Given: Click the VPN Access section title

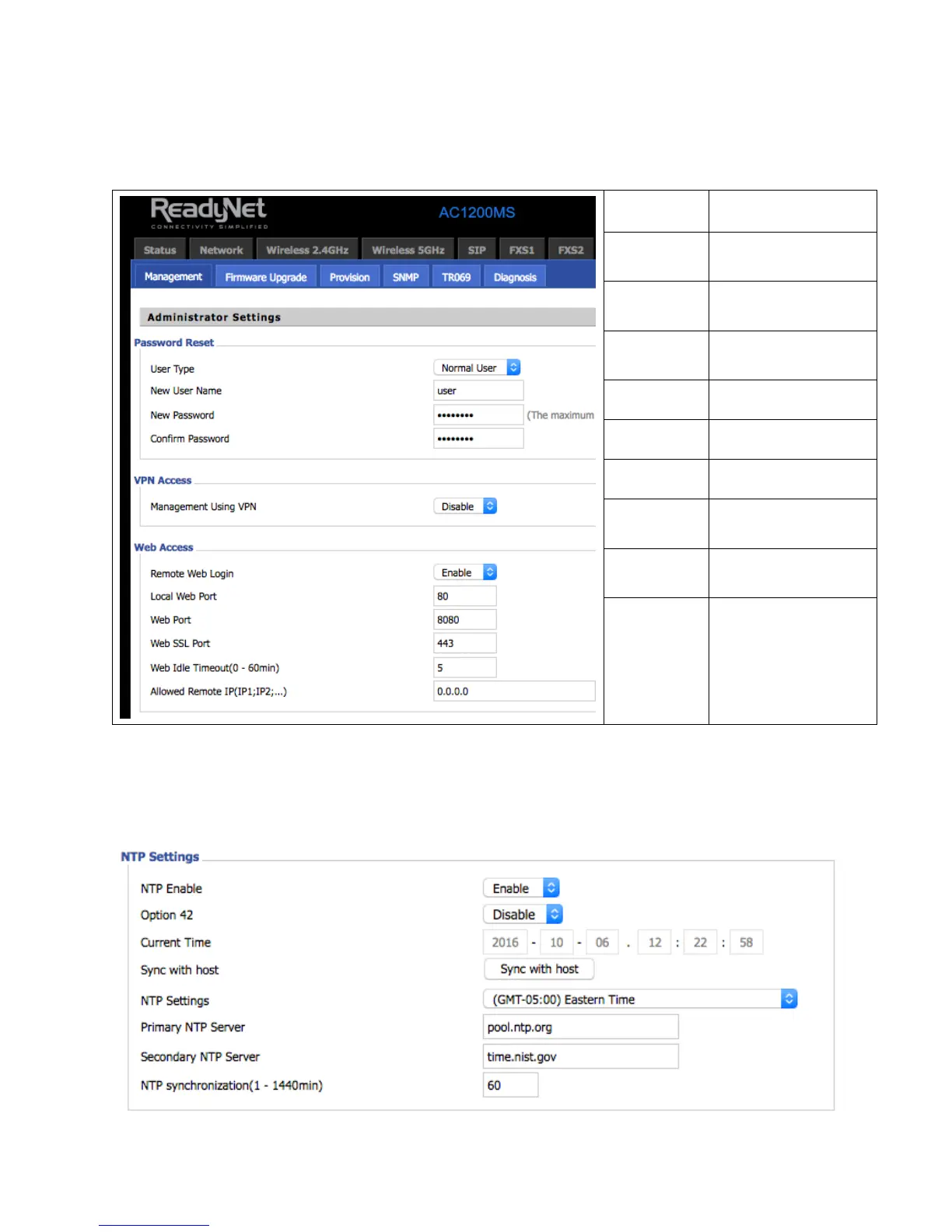Looking at the screenshot, I should point(163,480).
